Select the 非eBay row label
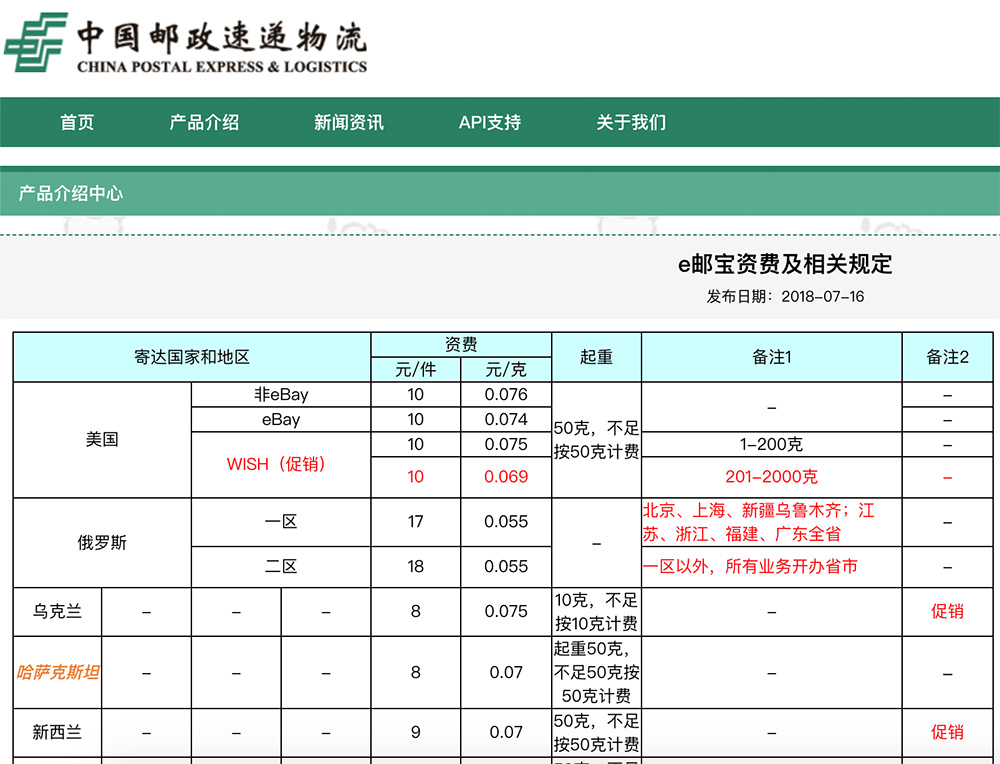The image size is (1000, 764). [x=281, y=395]
